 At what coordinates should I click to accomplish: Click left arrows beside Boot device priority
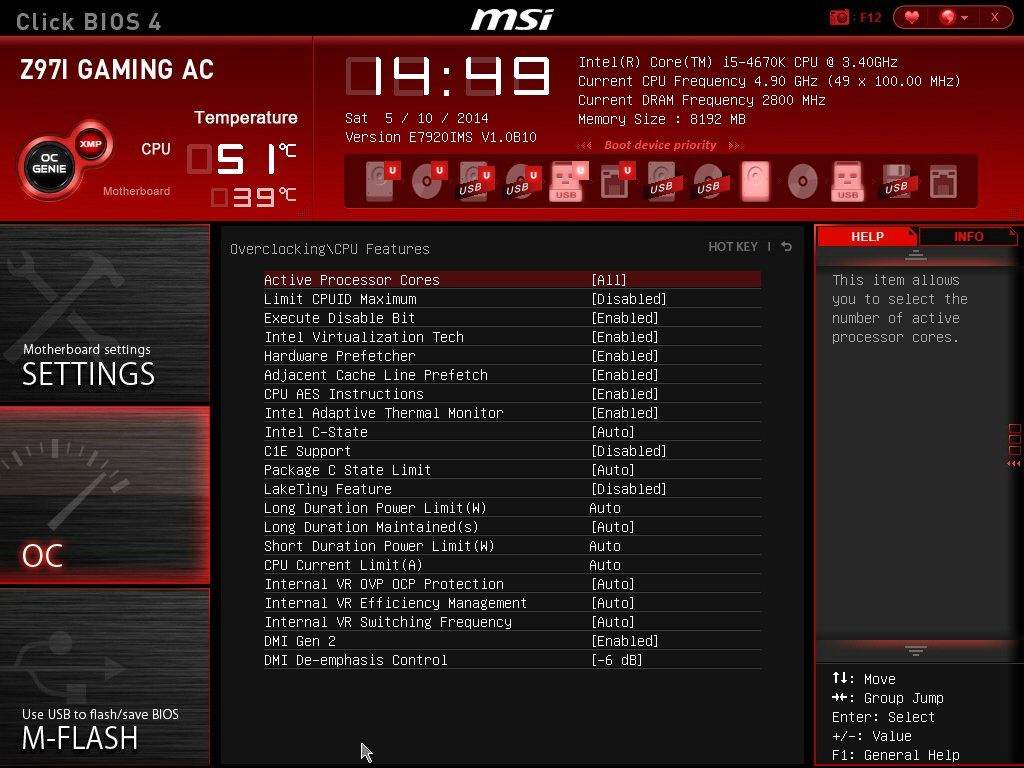584,145
